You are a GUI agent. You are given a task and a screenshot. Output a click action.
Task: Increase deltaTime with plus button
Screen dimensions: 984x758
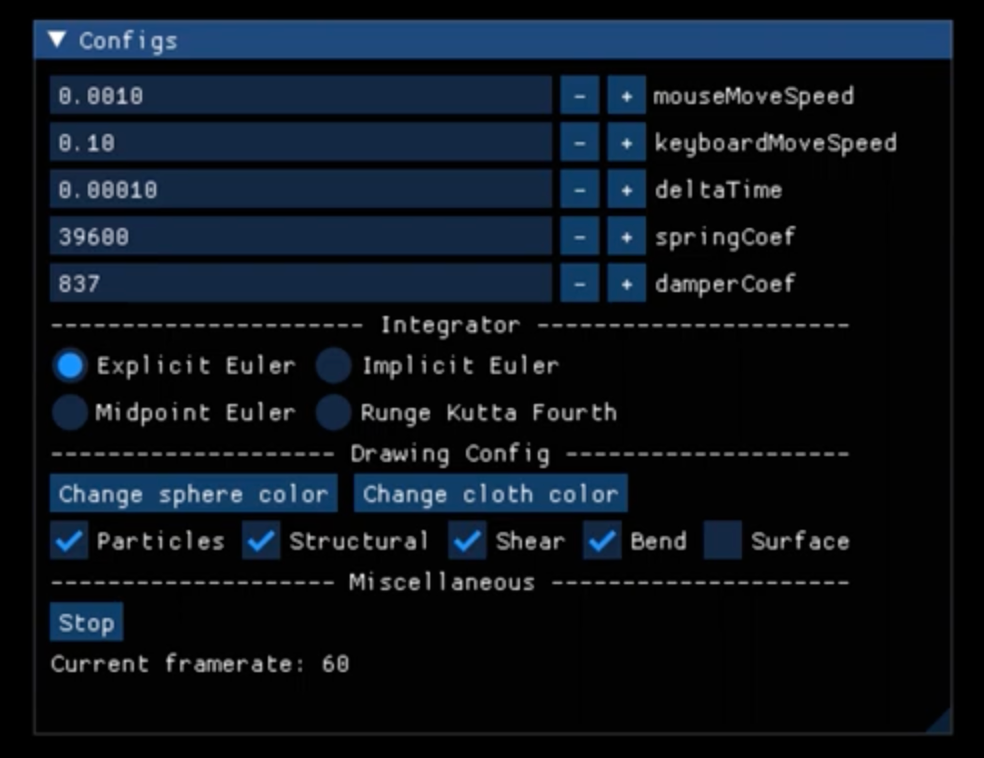click(x=626, y=190)
